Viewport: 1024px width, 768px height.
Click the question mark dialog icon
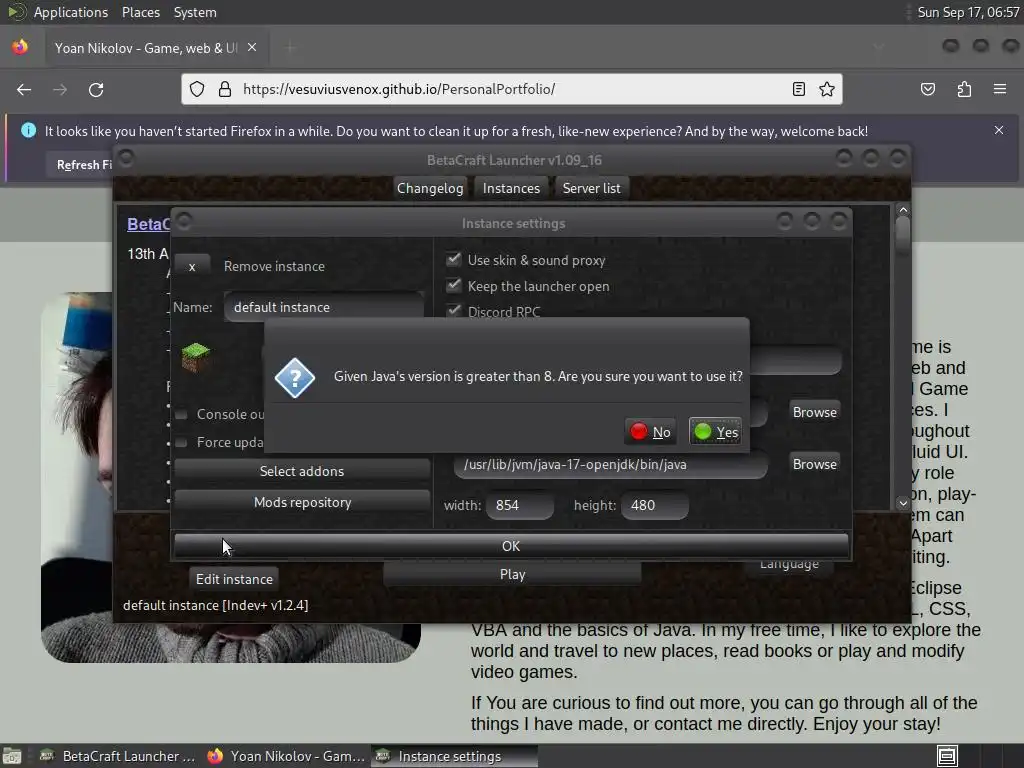pos(295,377)
